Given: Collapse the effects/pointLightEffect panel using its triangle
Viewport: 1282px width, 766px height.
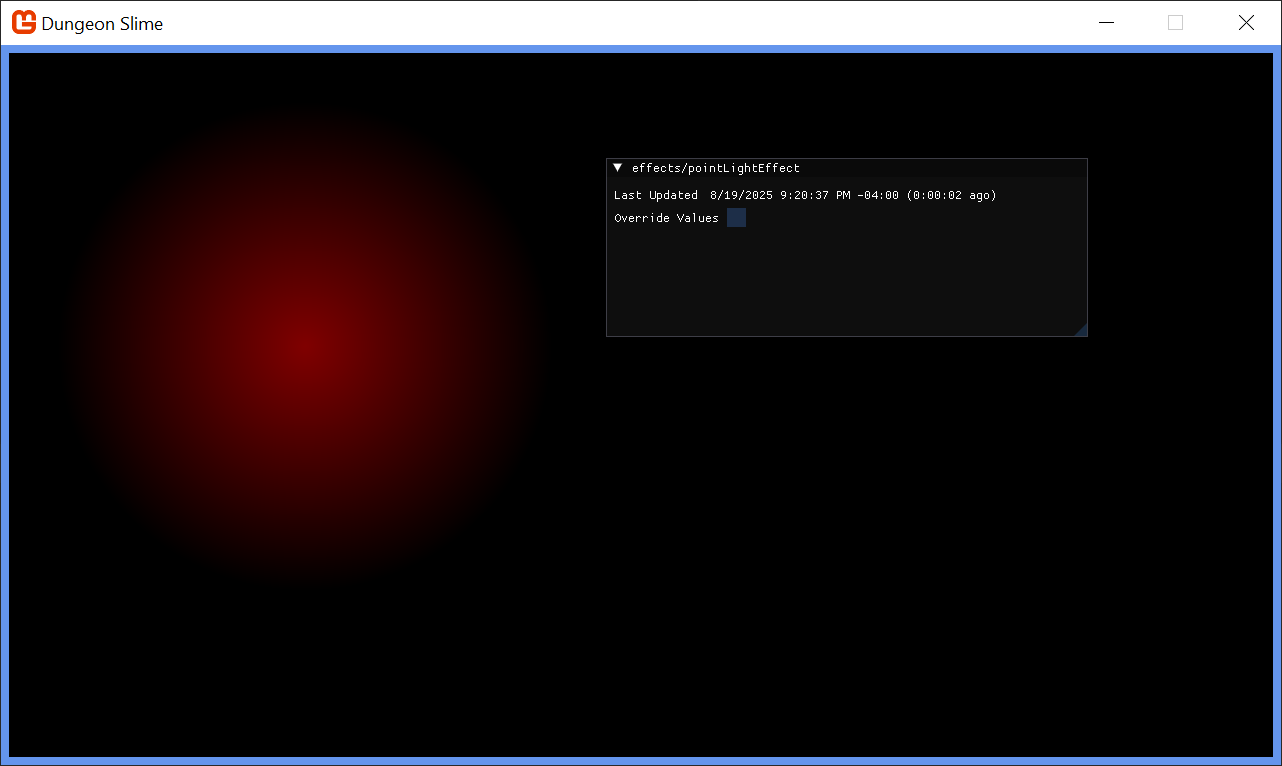Looking at the screenshot, I should (618, 168).
